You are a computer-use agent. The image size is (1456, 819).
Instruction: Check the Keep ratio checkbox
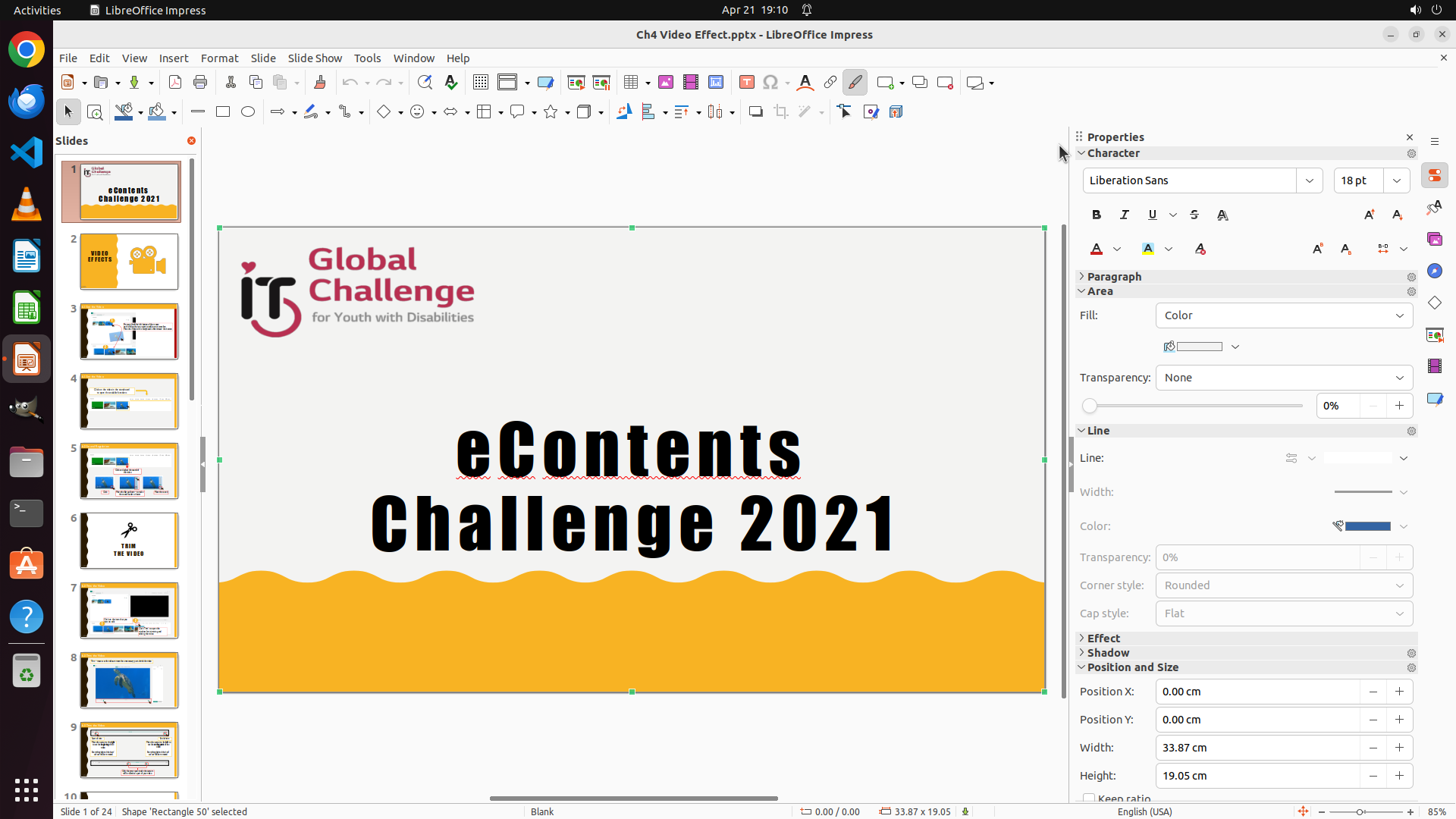[x=1089, y=799]
